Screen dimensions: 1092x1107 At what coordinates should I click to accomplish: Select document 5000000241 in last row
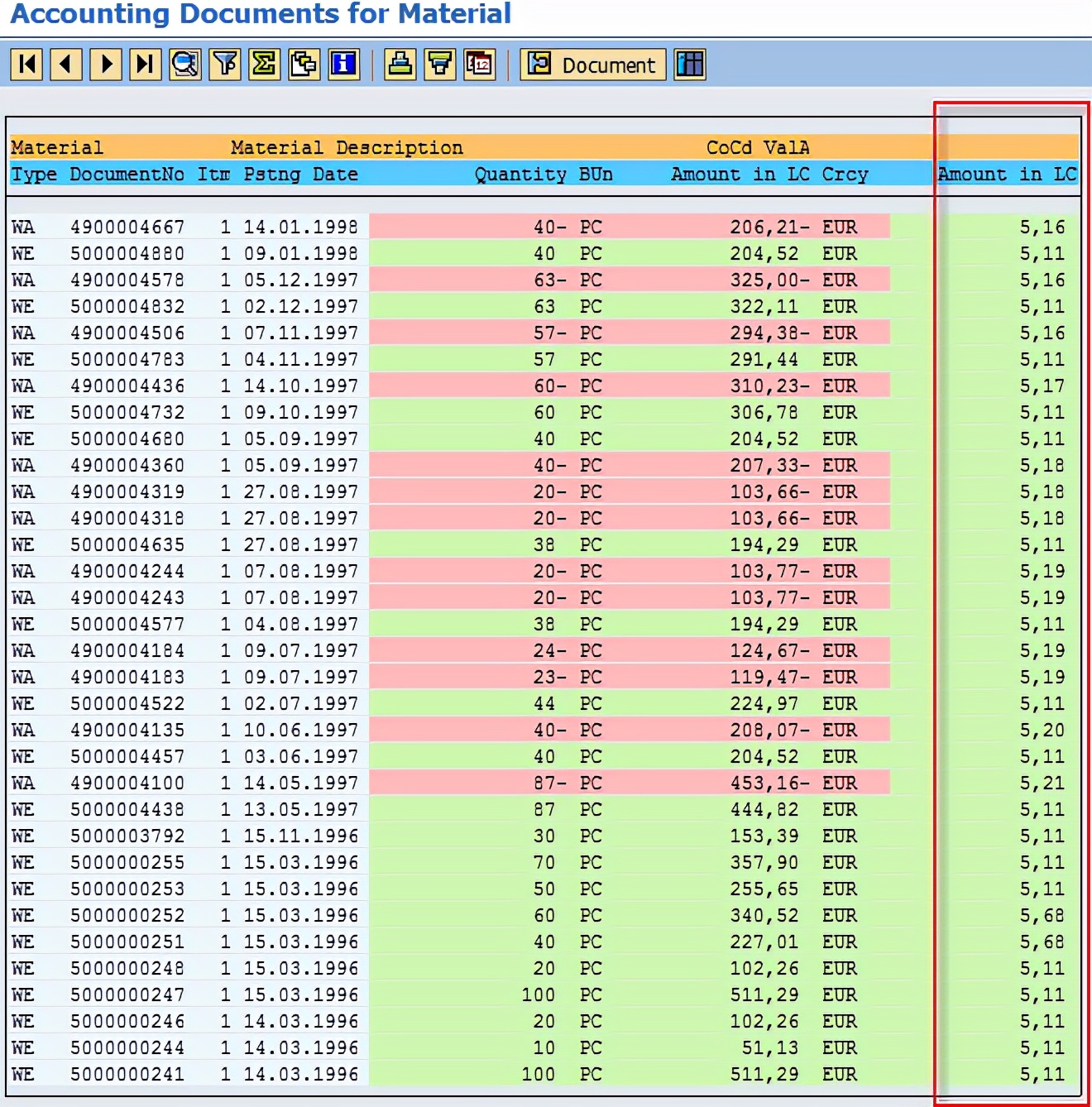tap(127, 1074)
